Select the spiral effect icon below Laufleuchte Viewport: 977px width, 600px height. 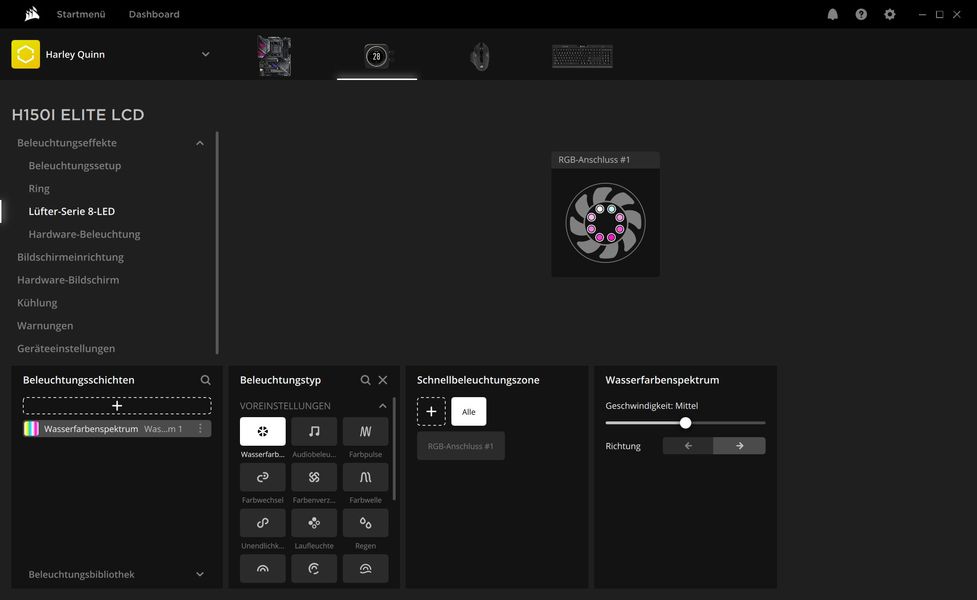coord(314,568)
